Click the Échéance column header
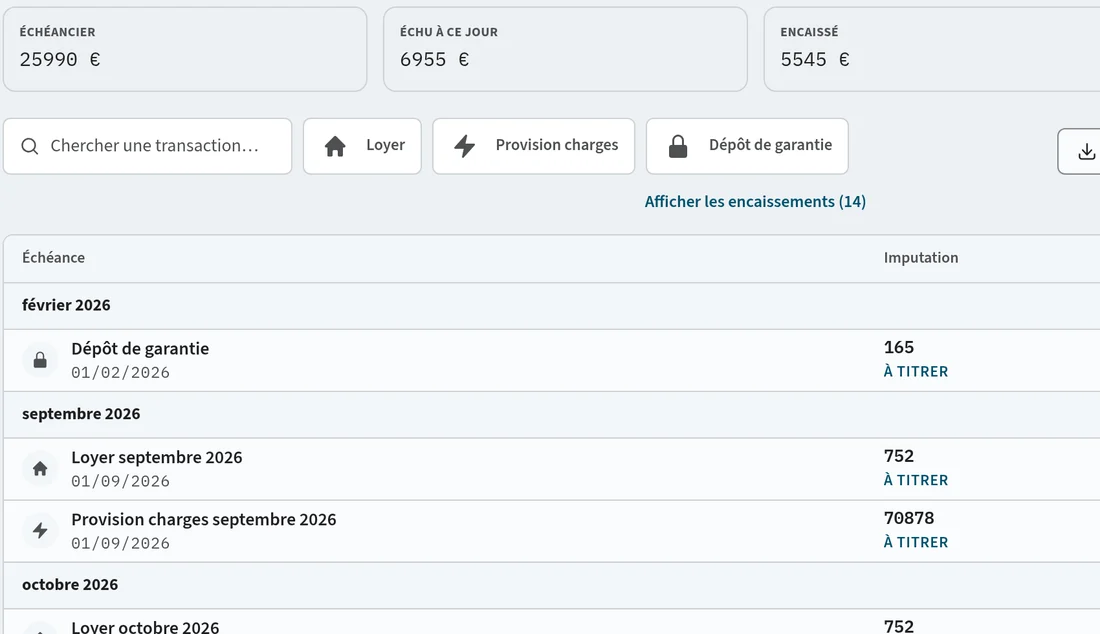 pos(53,257)
